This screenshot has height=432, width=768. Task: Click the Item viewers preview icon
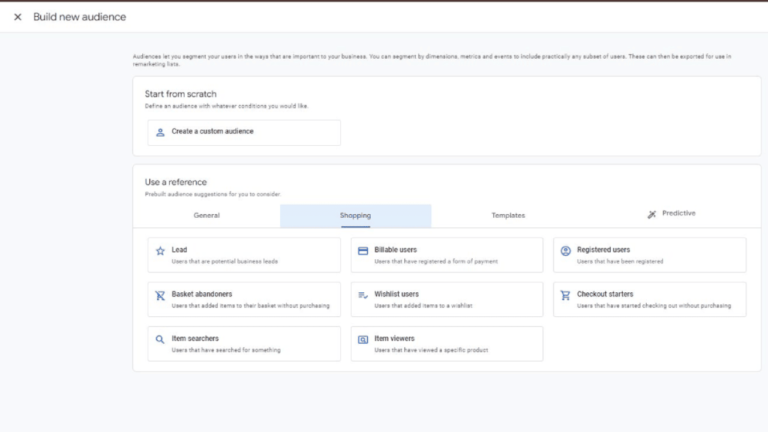tap(363, 340)
